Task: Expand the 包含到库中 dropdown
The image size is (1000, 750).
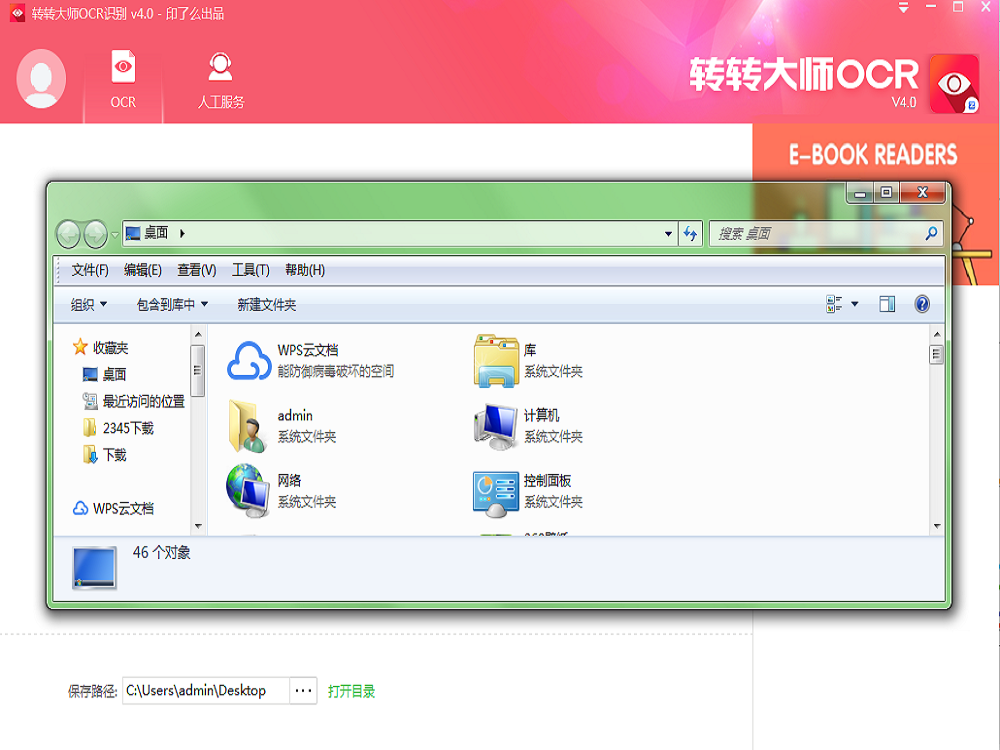Action: tap(172, 305)
